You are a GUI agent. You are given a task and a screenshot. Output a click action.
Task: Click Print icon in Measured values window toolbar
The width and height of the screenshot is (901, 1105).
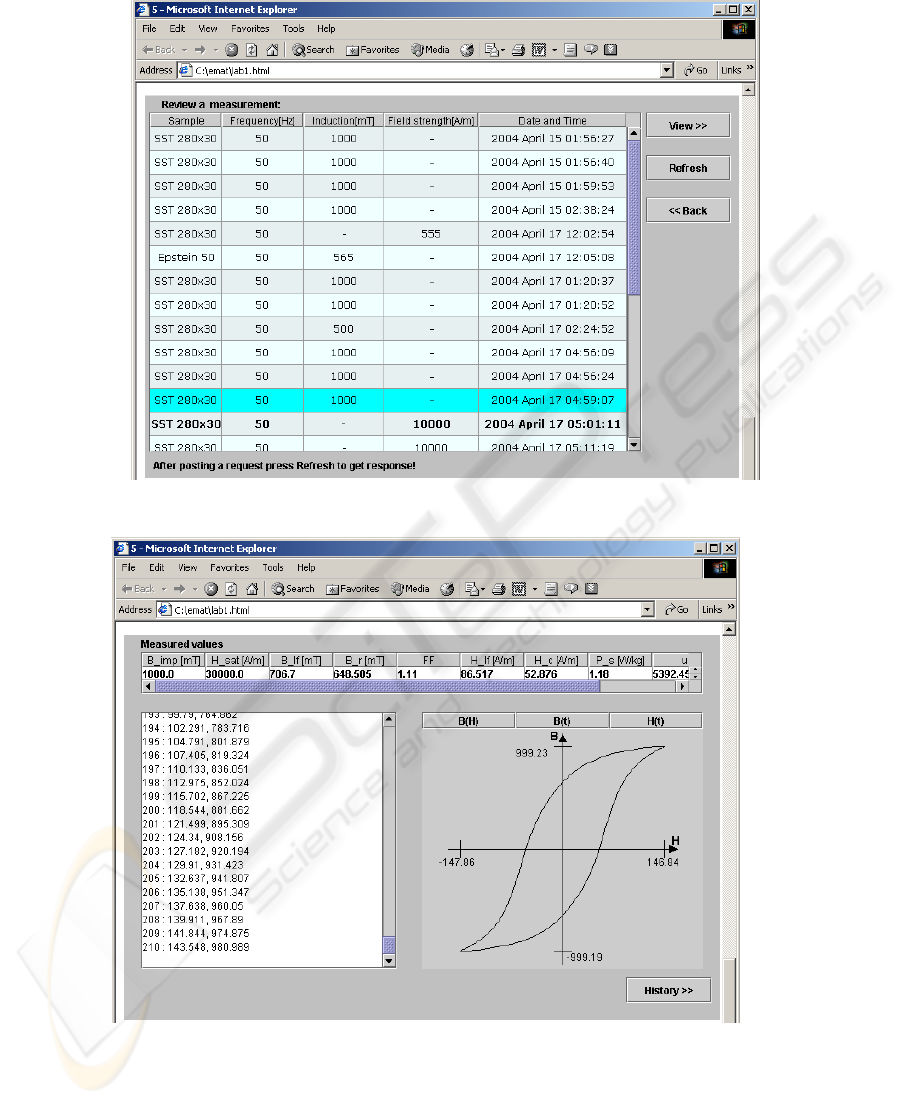498,589
